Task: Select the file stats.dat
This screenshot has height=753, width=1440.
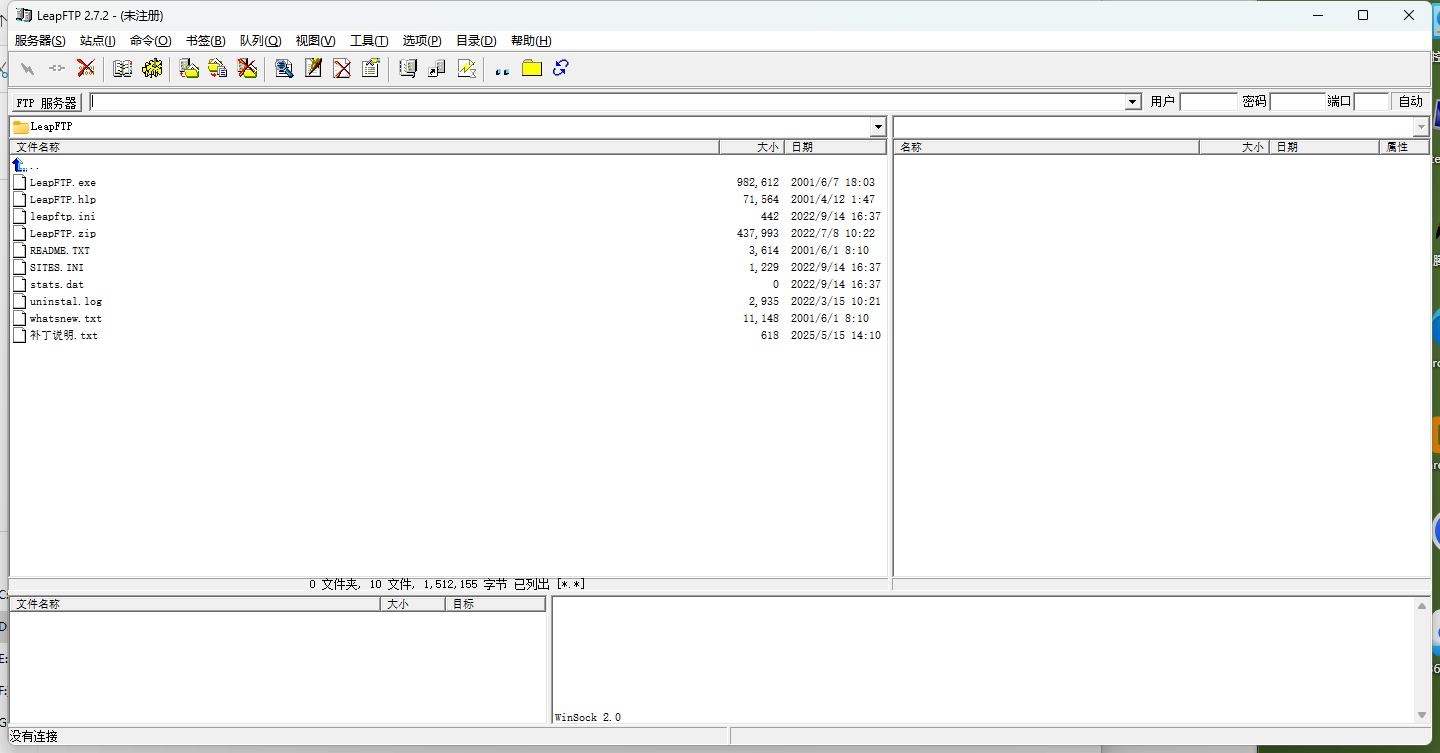Action: [57, 284]
